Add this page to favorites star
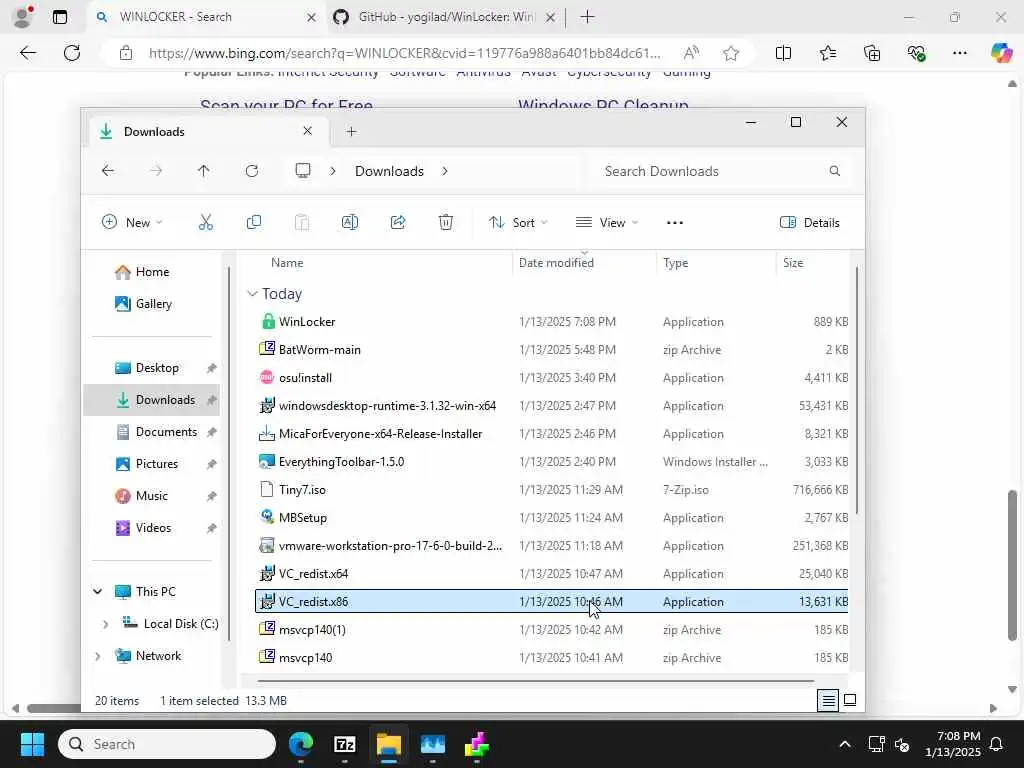This screenshot has height=768, width=1024. tap(731, 53)
